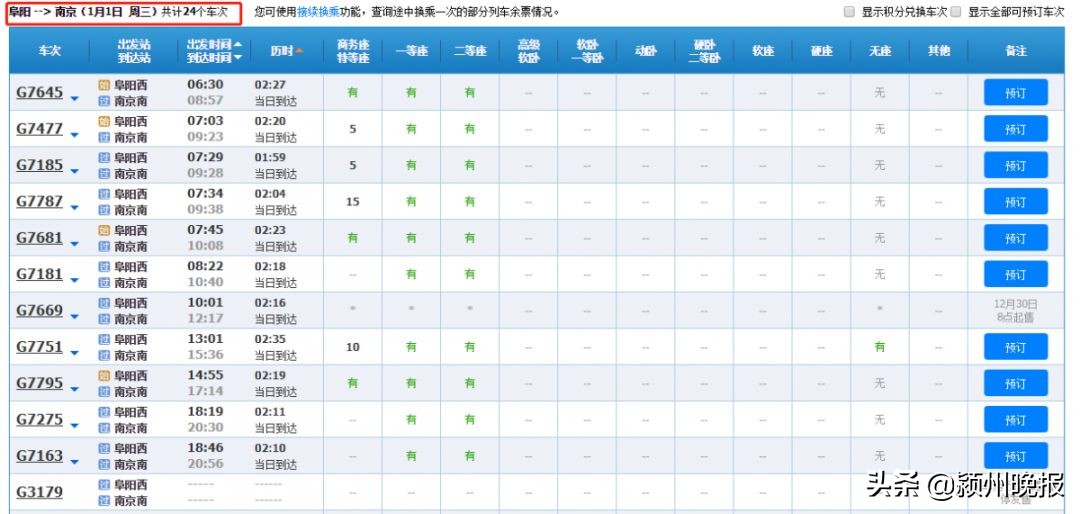Expand the stops arrow beside G7751

click(x=74, y=353)
